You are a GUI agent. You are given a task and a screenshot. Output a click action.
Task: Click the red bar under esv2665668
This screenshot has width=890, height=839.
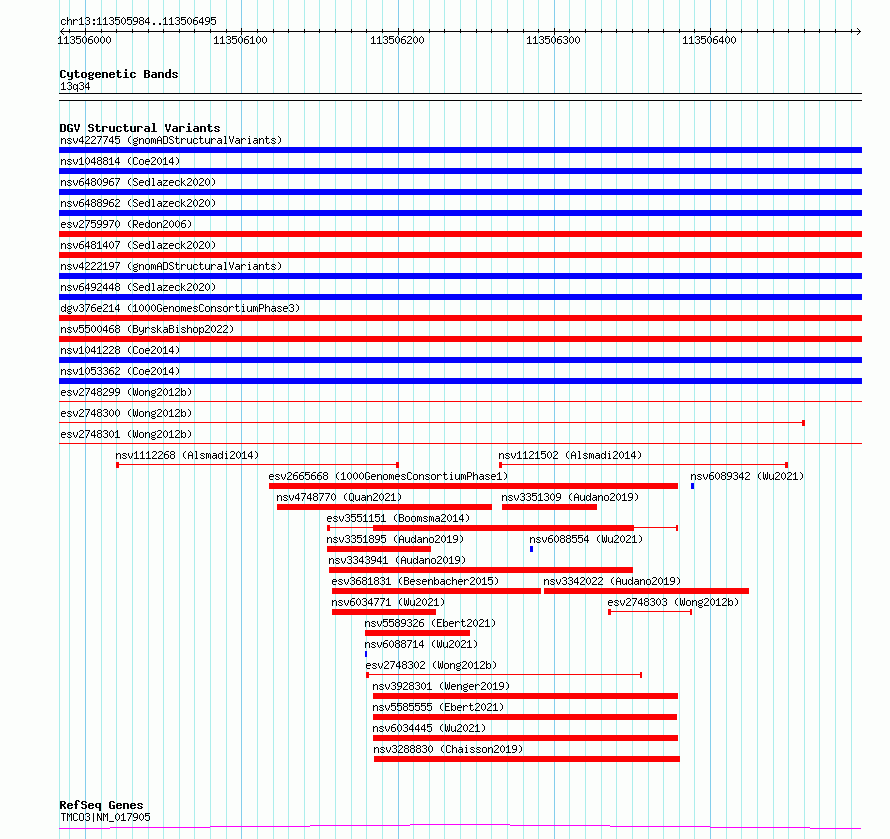coord(473,486)
